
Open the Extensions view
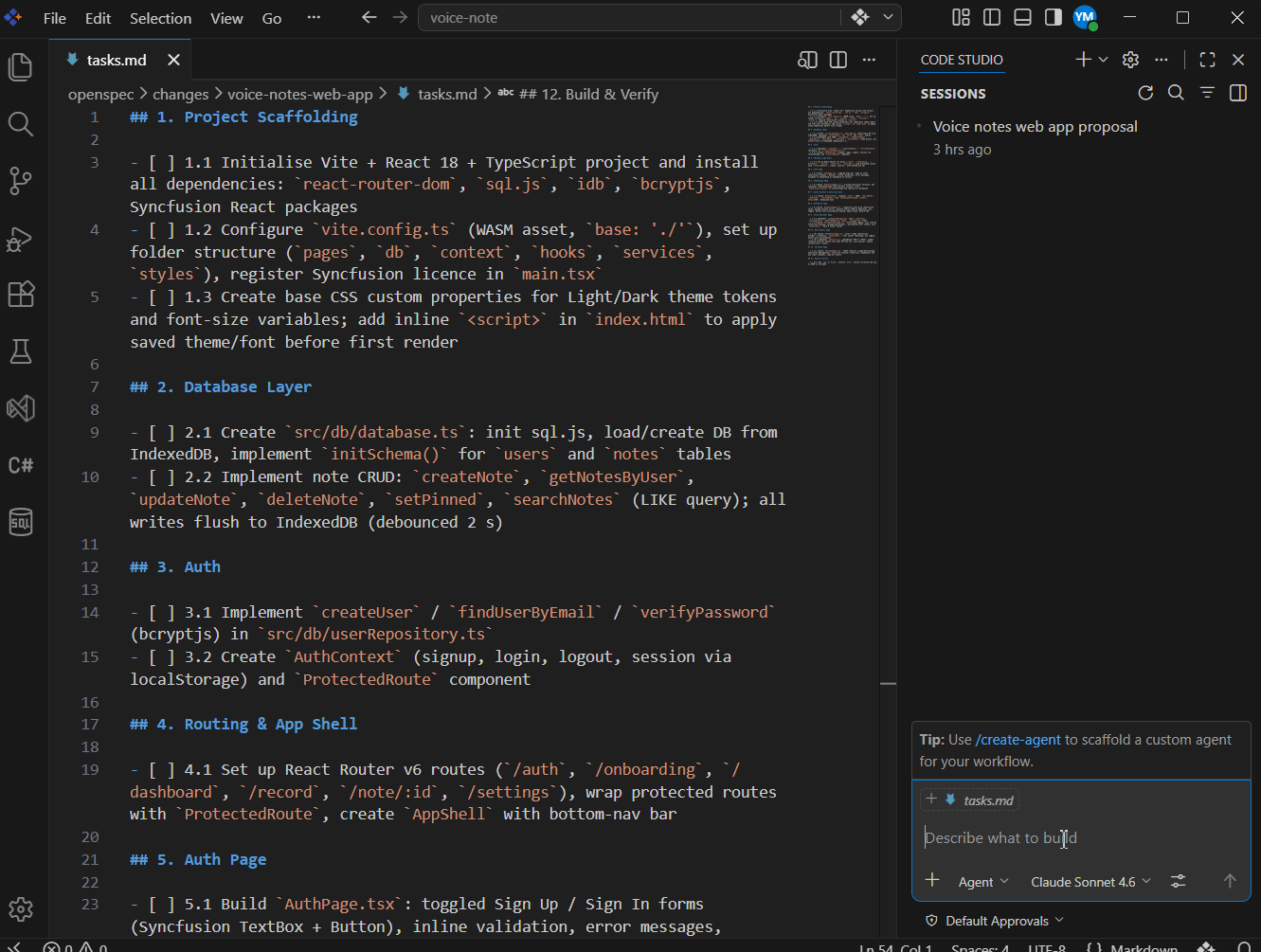coord(21,295)
